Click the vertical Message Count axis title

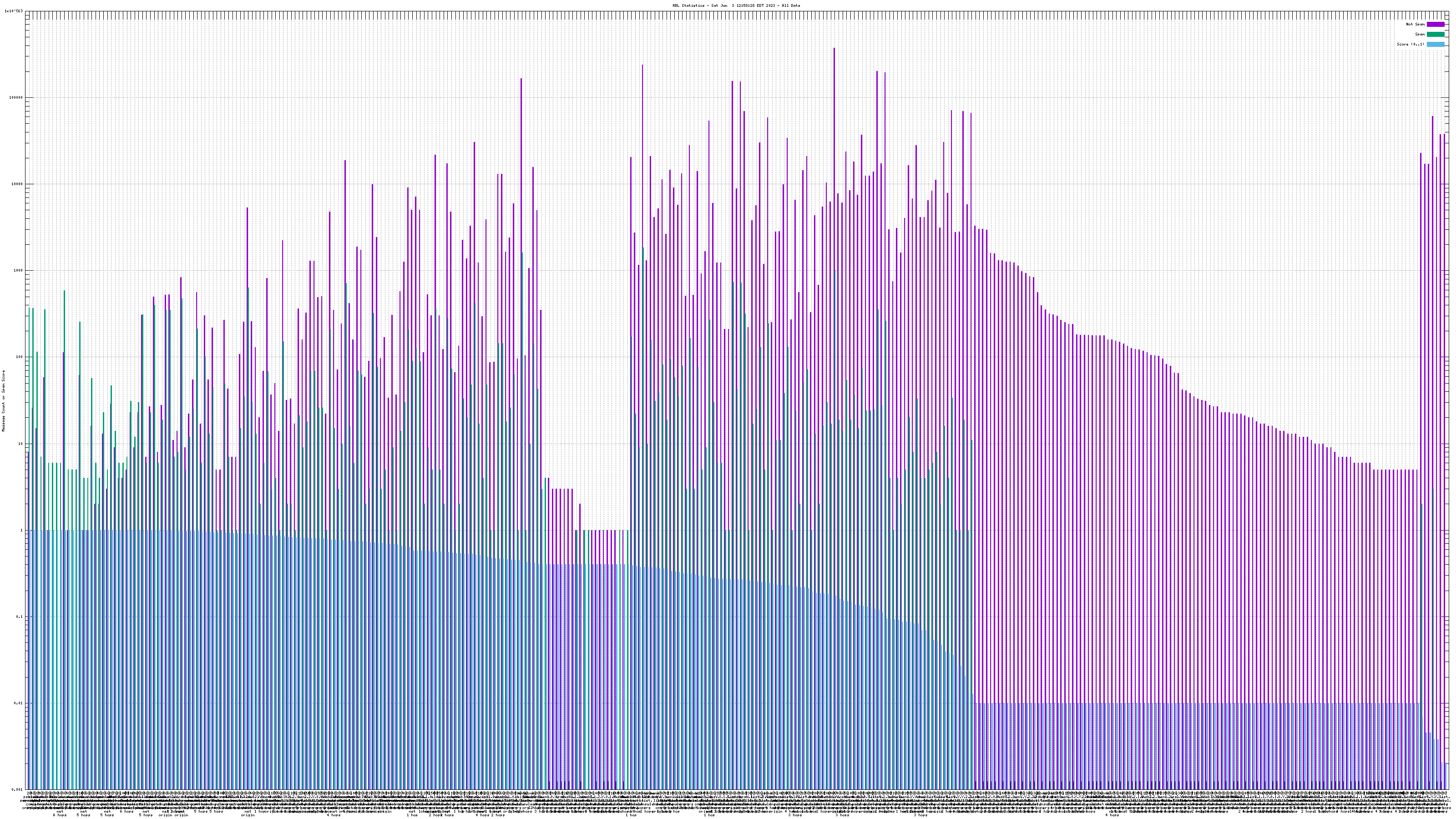[x=3, y=400]
